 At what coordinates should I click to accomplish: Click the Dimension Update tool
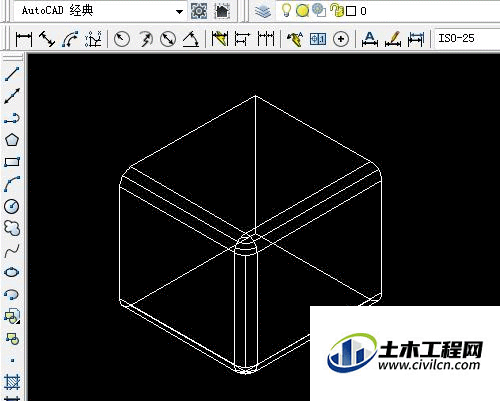416,39
